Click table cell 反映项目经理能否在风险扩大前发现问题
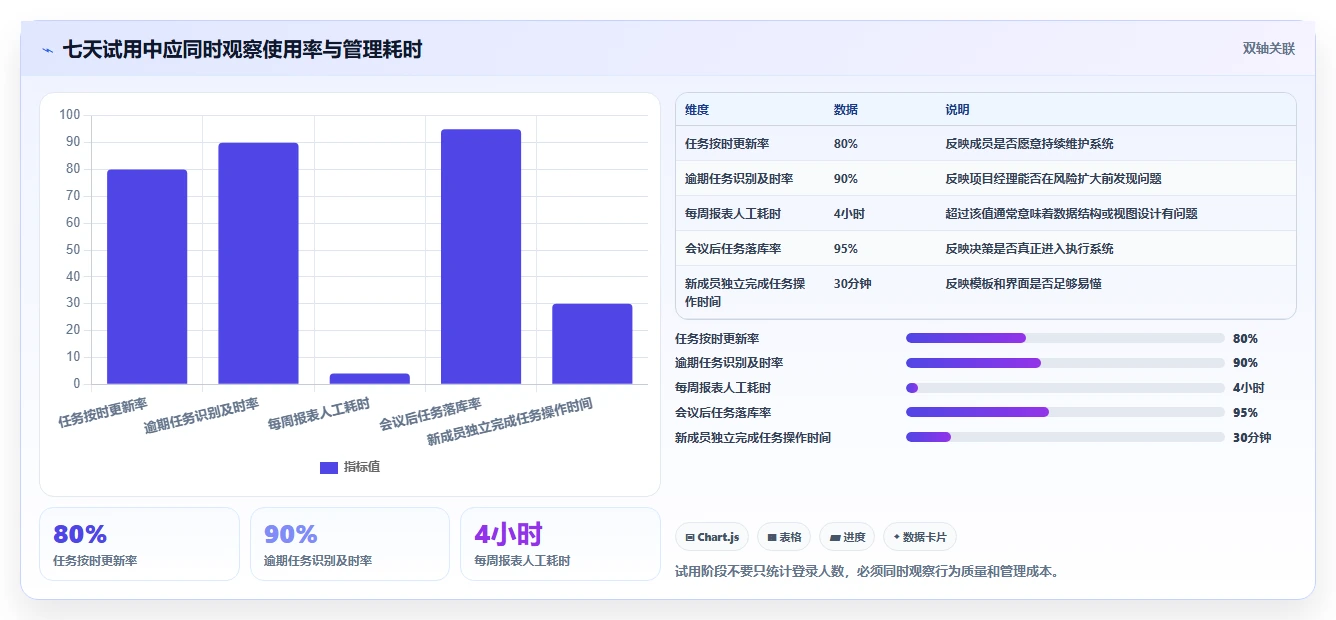The height and width of the screenshot is (620, 1336). pyautogui.click(x=1053, y=179)
